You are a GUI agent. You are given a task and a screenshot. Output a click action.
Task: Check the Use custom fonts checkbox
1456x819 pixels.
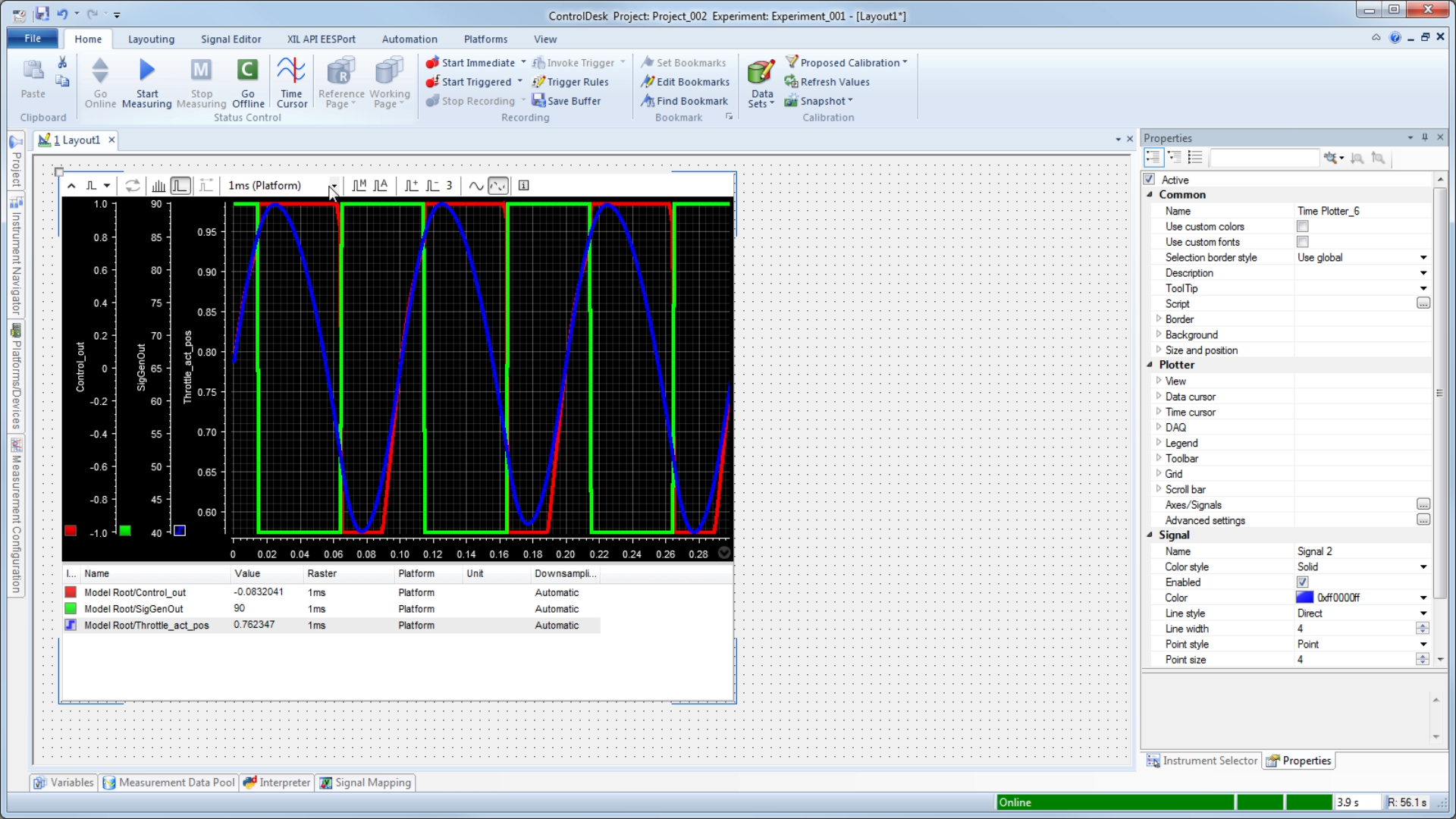(x=1303, y=242)
